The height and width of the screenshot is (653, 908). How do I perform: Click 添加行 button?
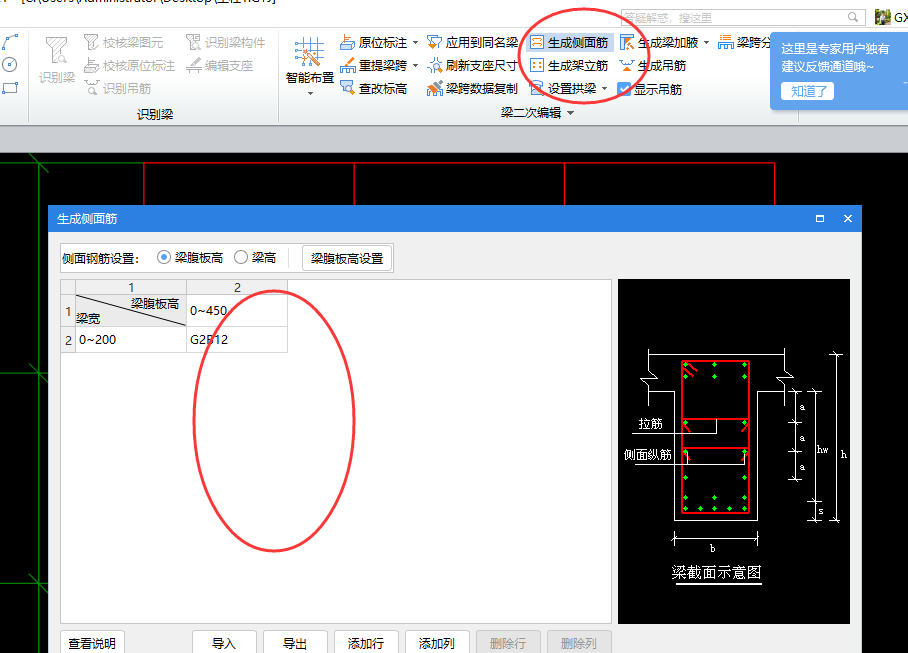click(366, 642)
